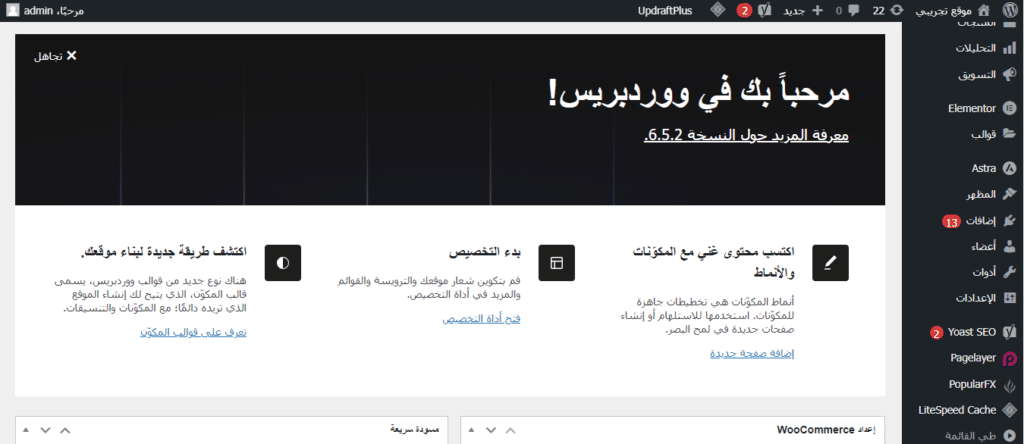Image resolution: width=1024 pixels, height=444 pixels.
Task: Click the WordPress logo in the admin bar
Action: [x=1010, y=10]
